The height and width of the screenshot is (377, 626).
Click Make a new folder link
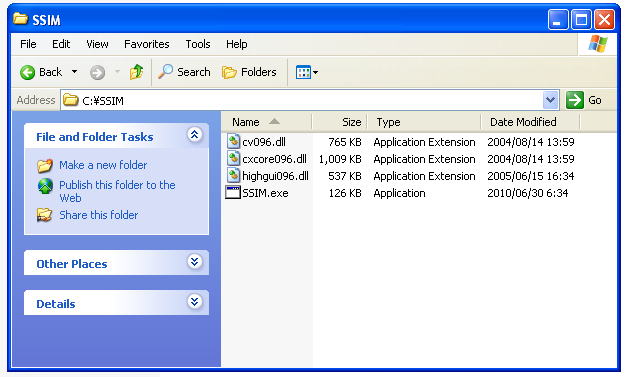point(103,165)
